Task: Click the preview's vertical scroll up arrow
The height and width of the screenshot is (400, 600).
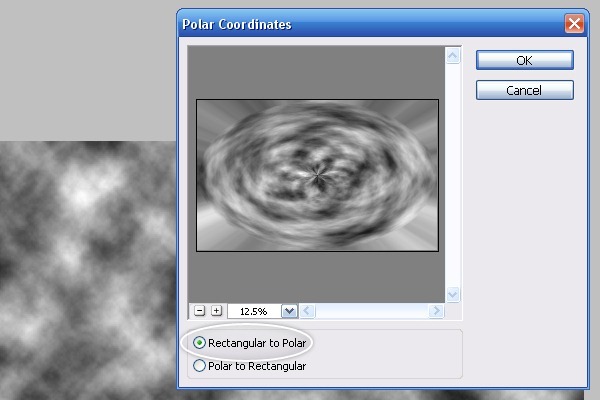Action: 453,56
